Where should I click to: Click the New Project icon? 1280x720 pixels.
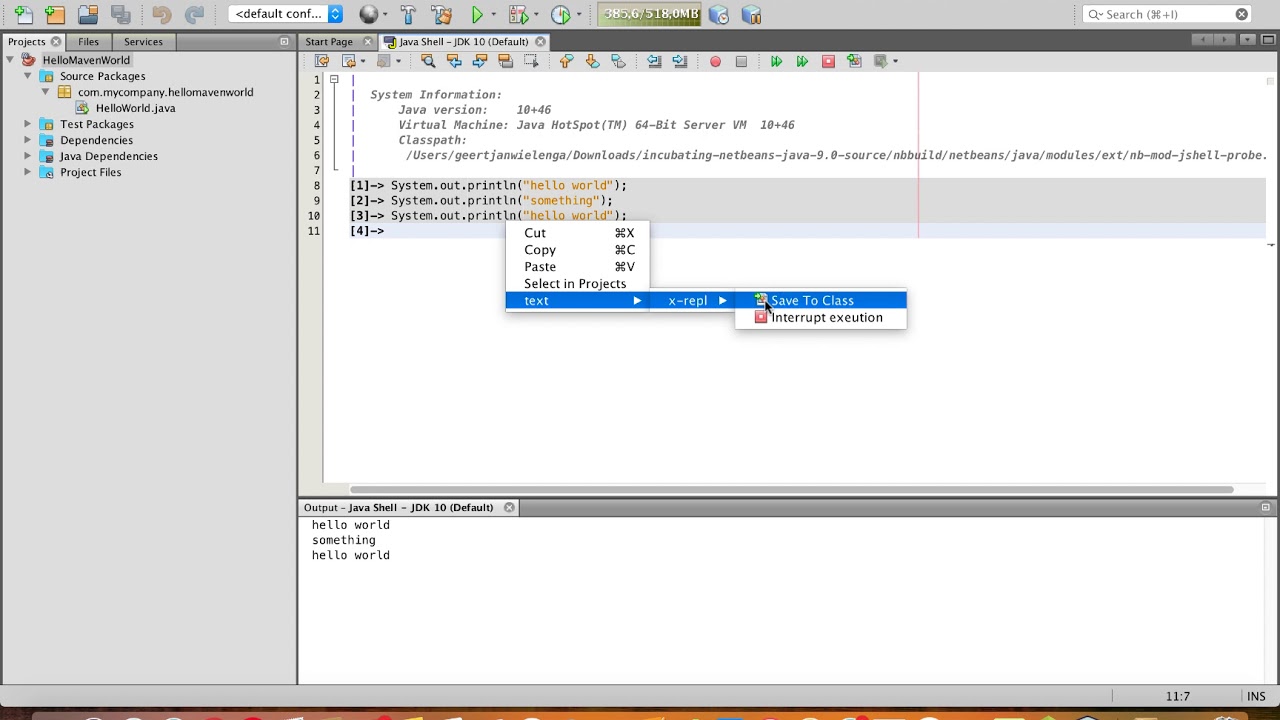(x=55, y=15)
